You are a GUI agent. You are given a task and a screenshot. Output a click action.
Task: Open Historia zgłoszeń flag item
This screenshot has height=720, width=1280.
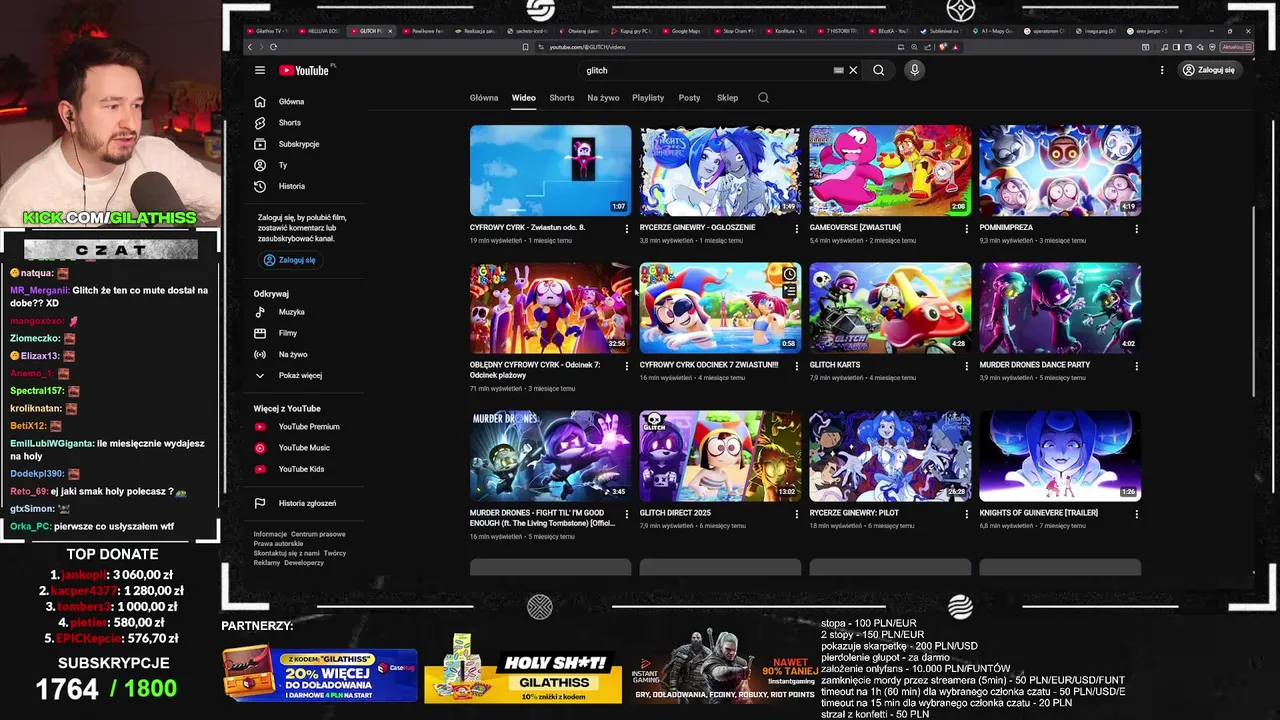click(306, 503)
